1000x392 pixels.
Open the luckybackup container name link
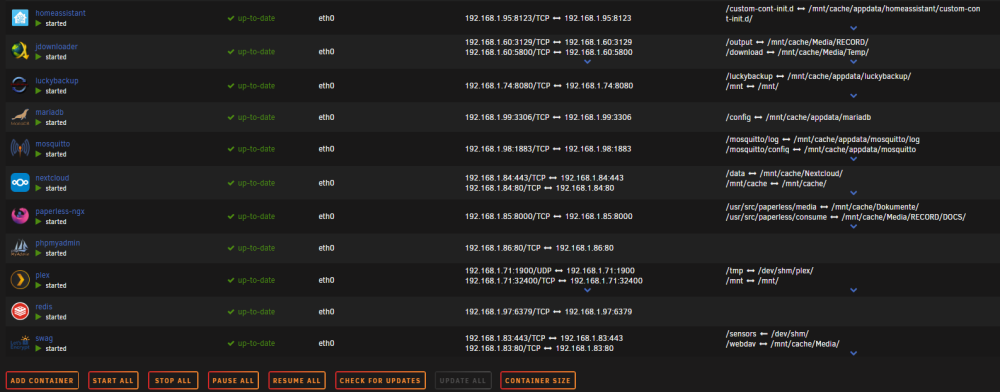click(x=57, y=80)
